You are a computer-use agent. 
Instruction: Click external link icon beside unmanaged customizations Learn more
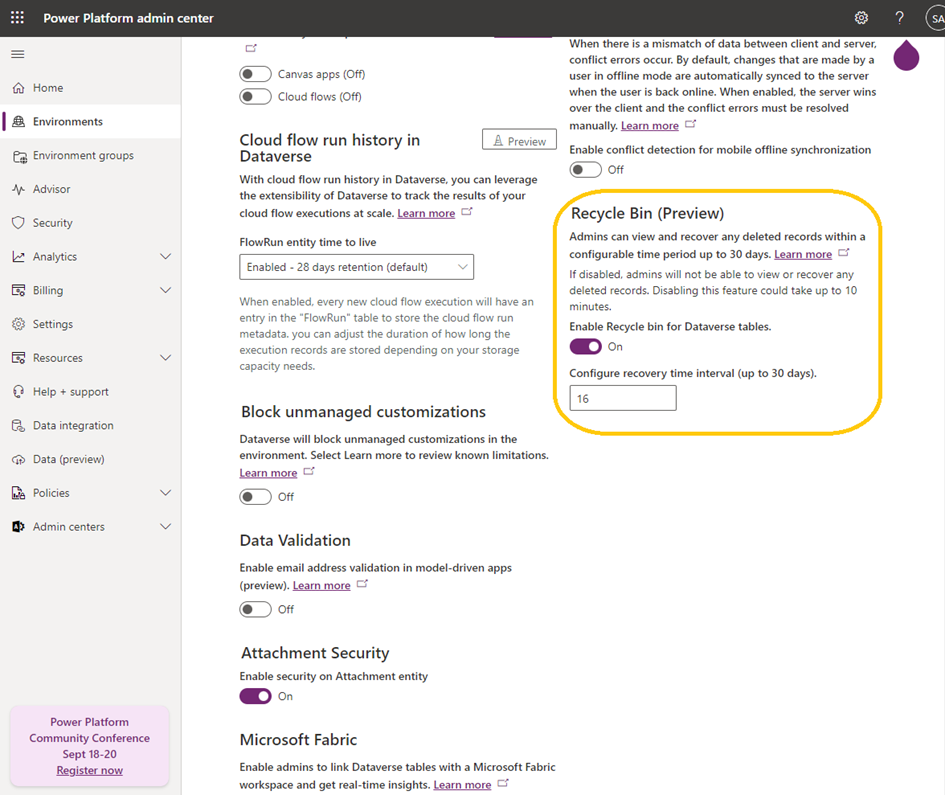pos(309,471)
